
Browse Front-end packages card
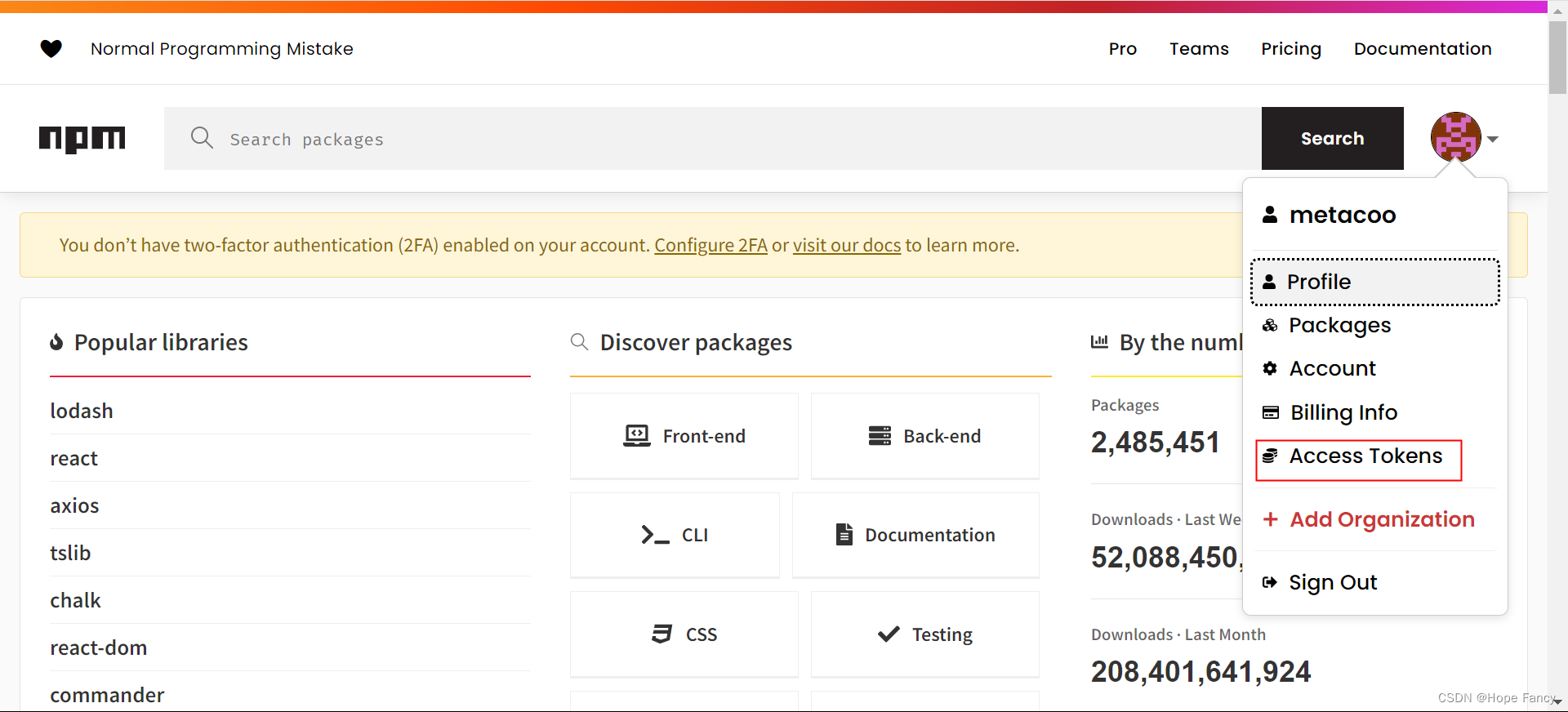(684, 436)
